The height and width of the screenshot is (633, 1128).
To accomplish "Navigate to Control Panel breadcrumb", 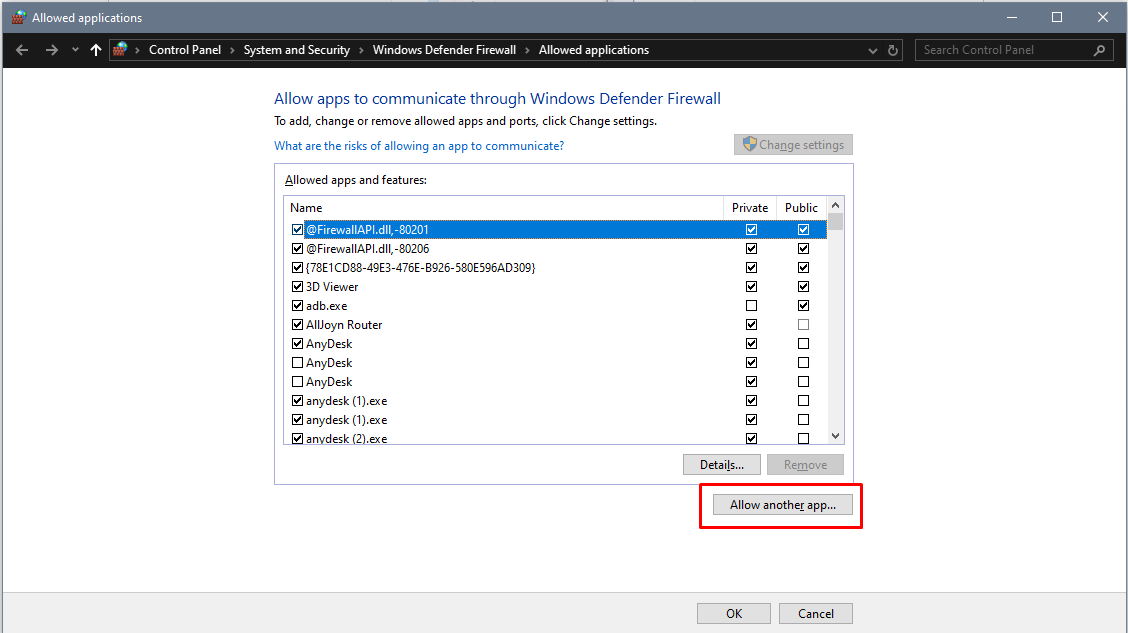I will [185, 50].
